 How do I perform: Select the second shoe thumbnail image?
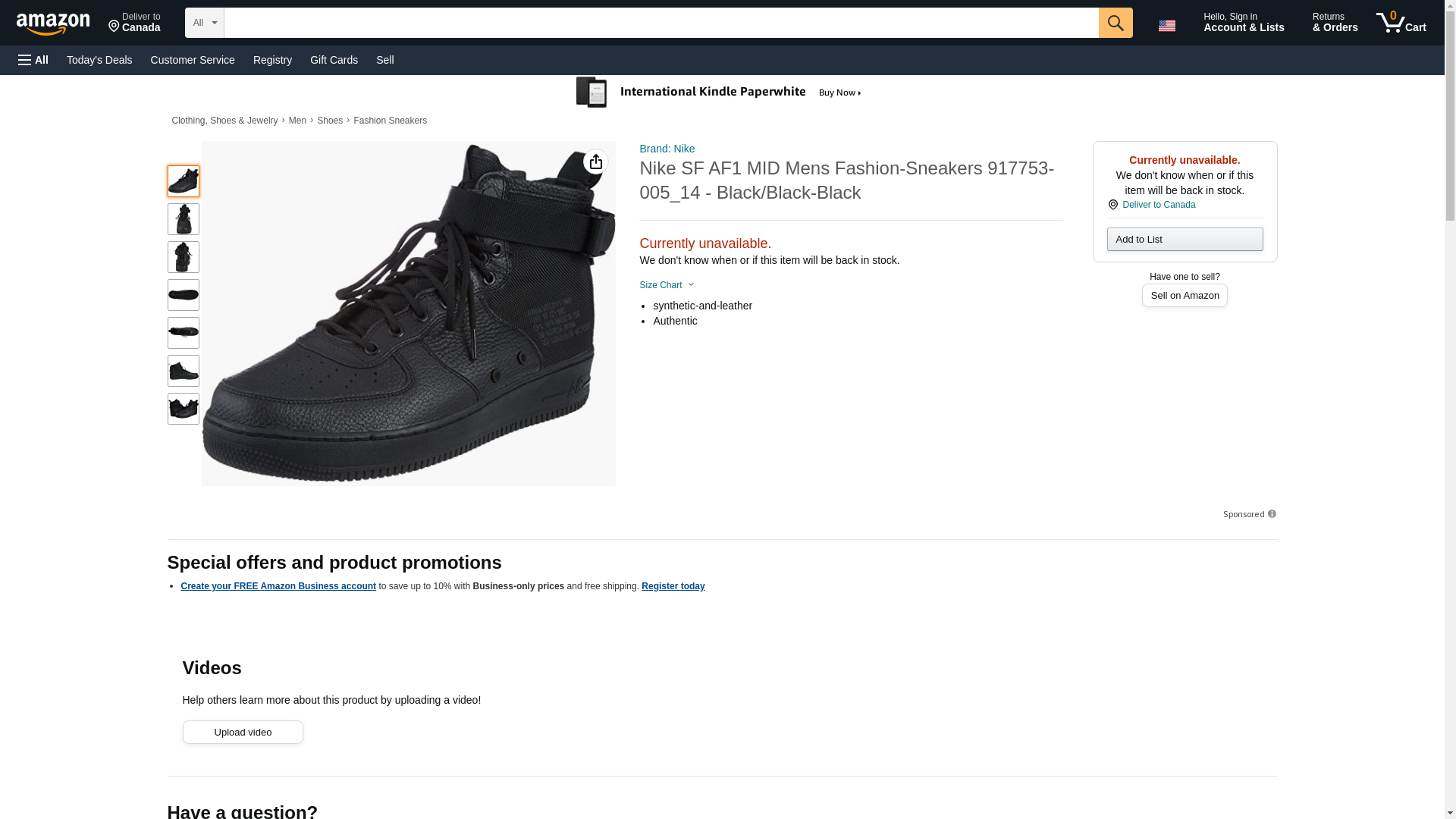(x=184, y=219)
